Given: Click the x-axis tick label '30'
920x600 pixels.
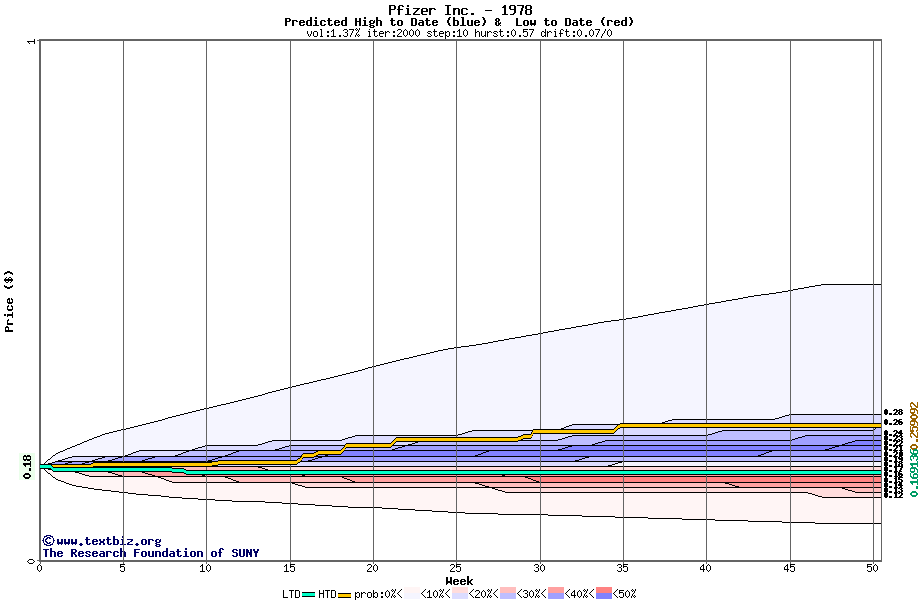Looking at the screenshot, I should pyautogui.click(x=539, y=568).
